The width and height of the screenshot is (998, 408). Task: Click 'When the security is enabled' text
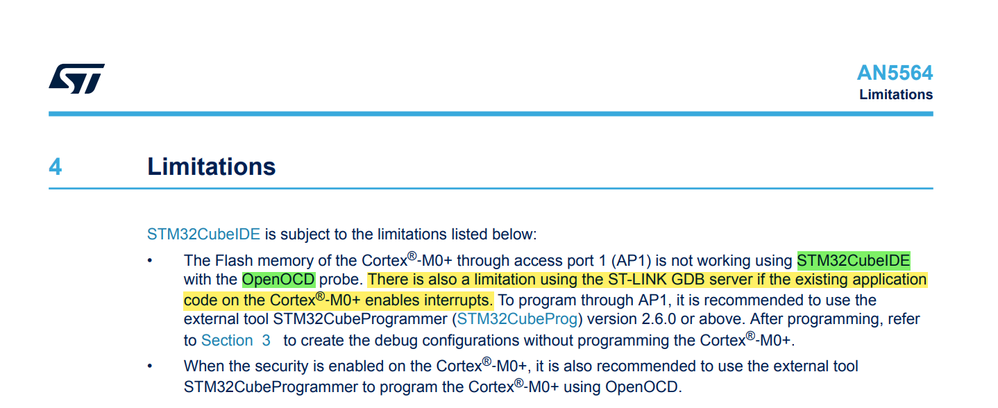click(x=269, y=367)
